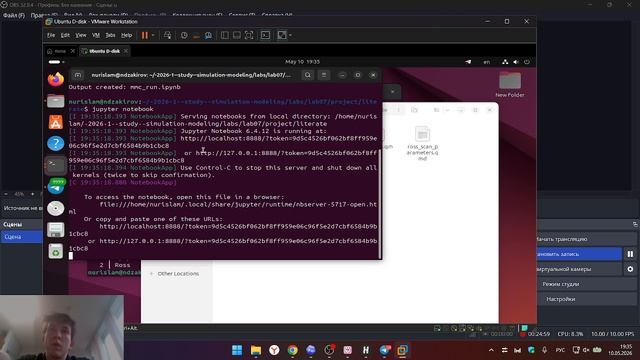Click the Ubuntu volume status icon

coord(516,62)
